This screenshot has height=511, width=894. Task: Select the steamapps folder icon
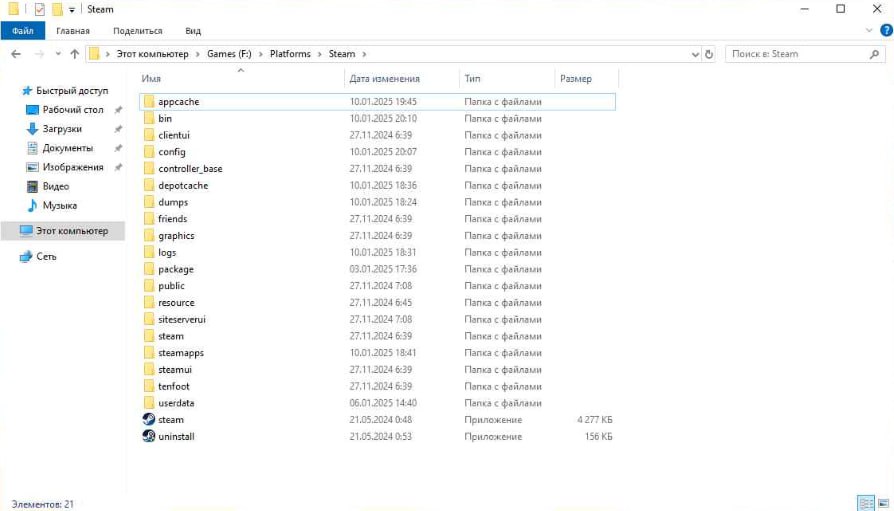click(149, 353)
